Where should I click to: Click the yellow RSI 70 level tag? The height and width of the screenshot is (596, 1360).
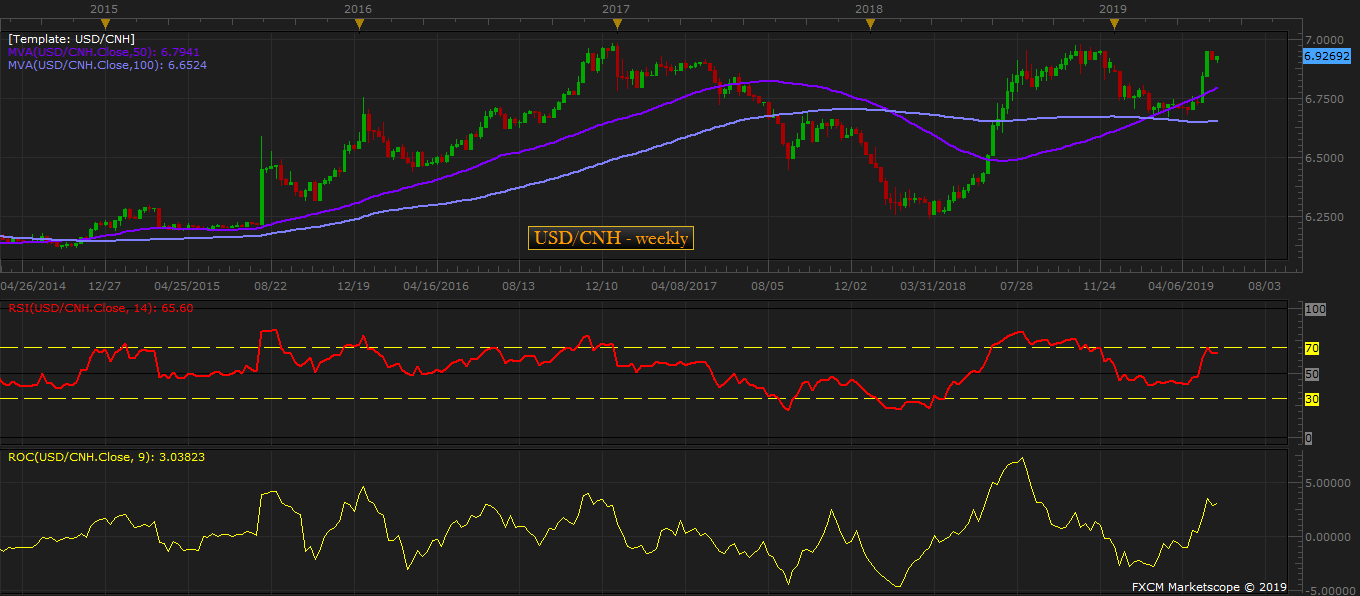pos(1312,348)
